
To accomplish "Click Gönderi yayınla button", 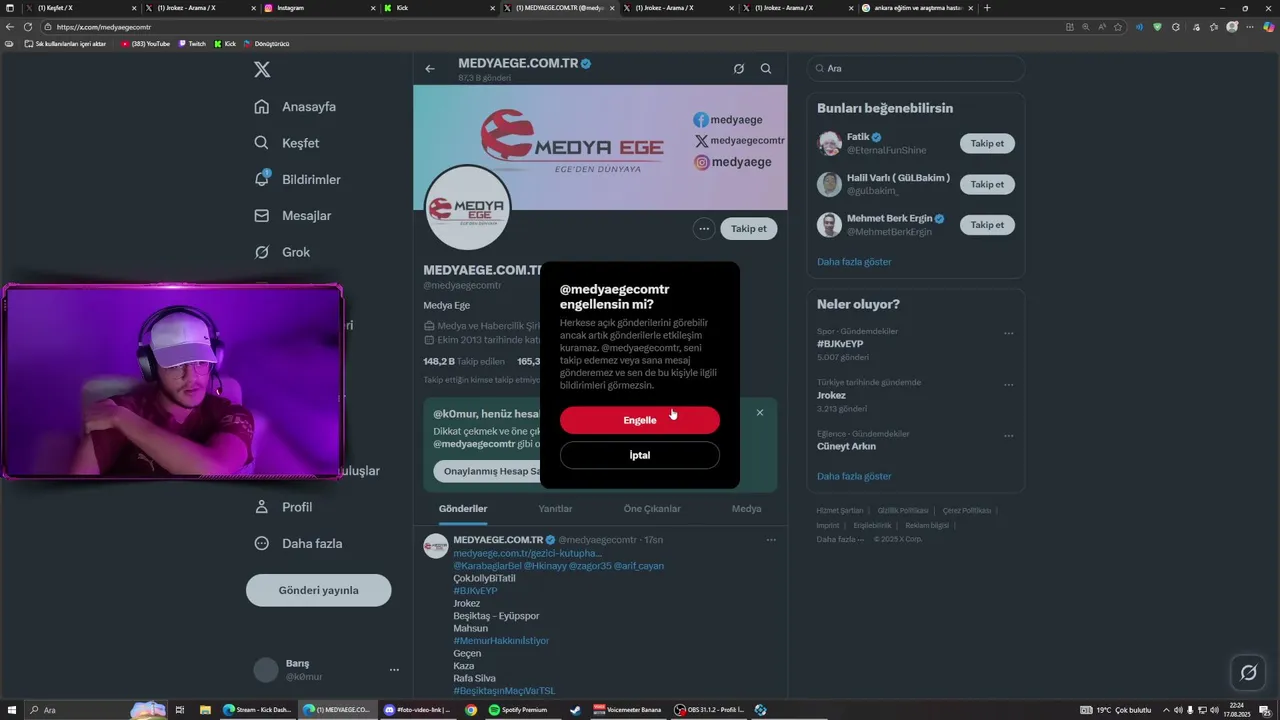I will 319,590.
